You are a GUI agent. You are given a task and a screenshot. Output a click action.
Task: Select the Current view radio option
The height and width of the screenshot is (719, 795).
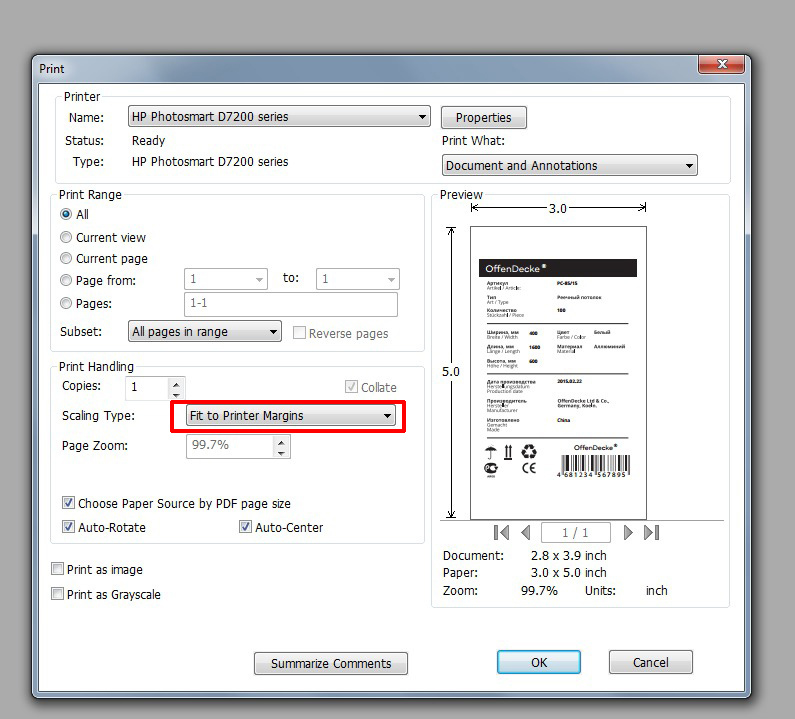click(67, 238)
